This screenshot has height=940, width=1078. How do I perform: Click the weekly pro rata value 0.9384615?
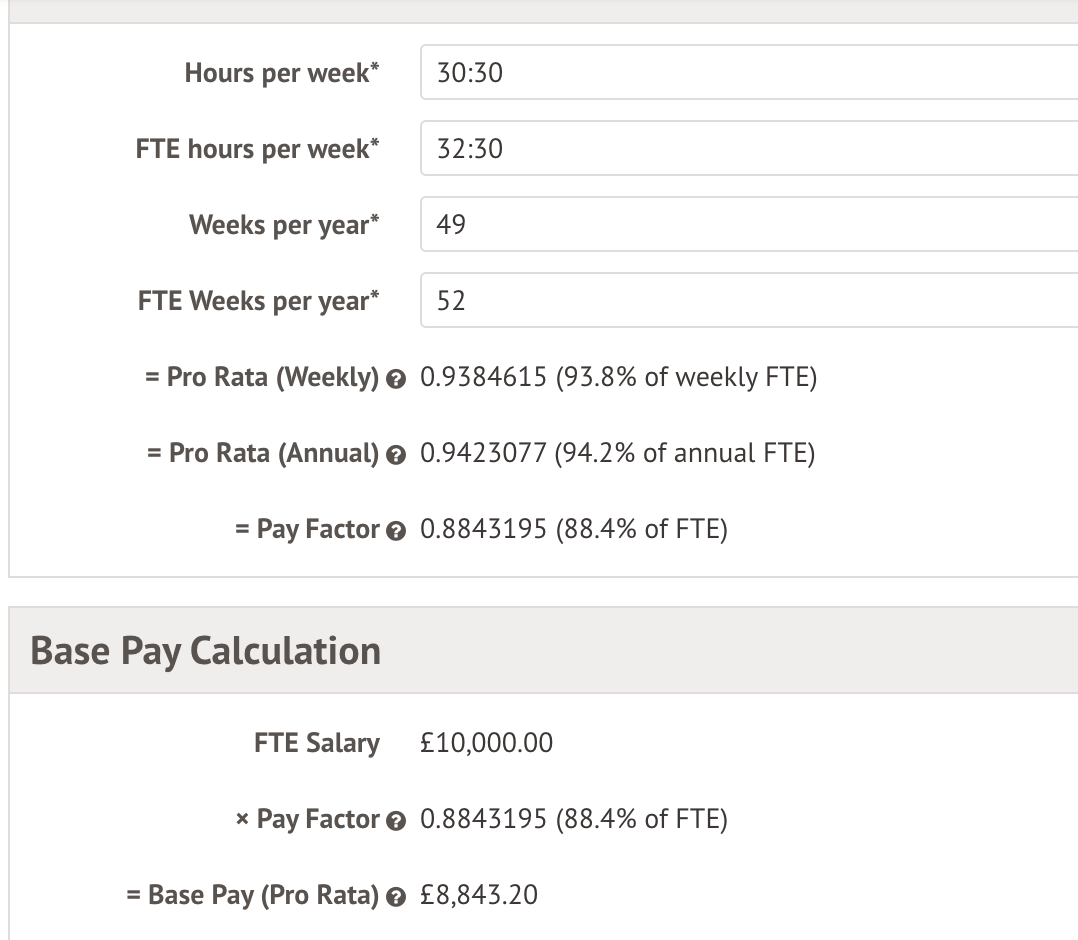pos(483,378)
